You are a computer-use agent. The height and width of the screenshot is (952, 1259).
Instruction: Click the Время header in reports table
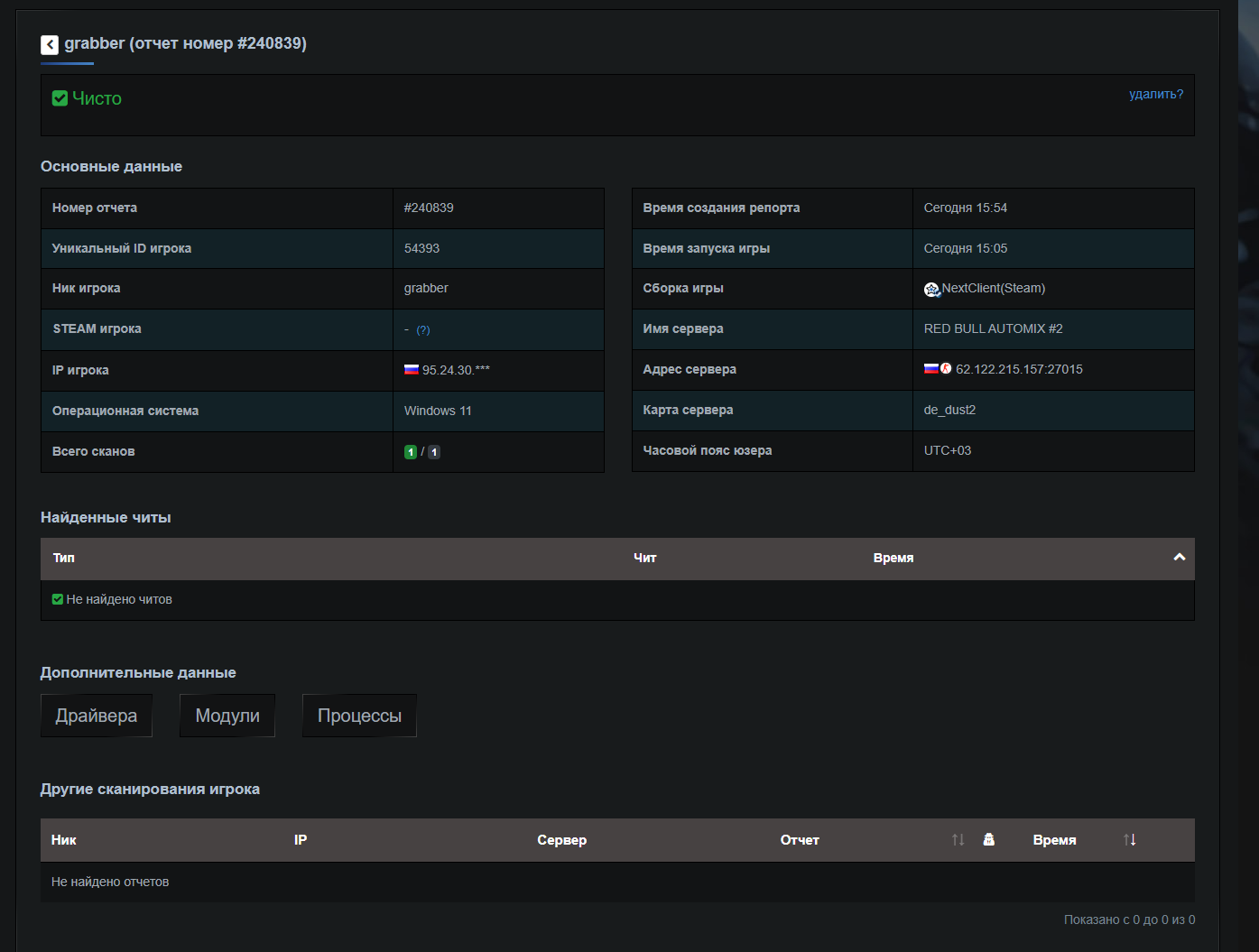[x=1054, y=840]
